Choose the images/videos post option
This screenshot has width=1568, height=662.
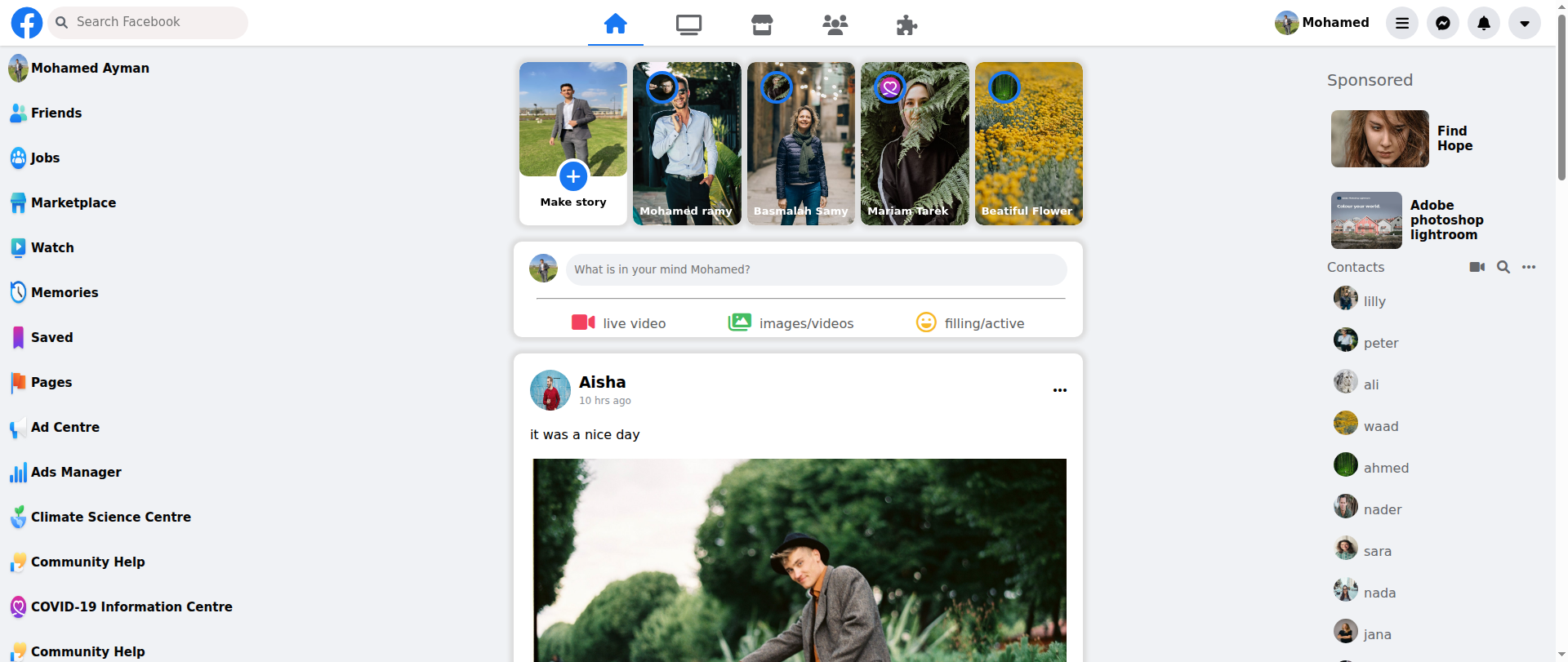point(791,322)
